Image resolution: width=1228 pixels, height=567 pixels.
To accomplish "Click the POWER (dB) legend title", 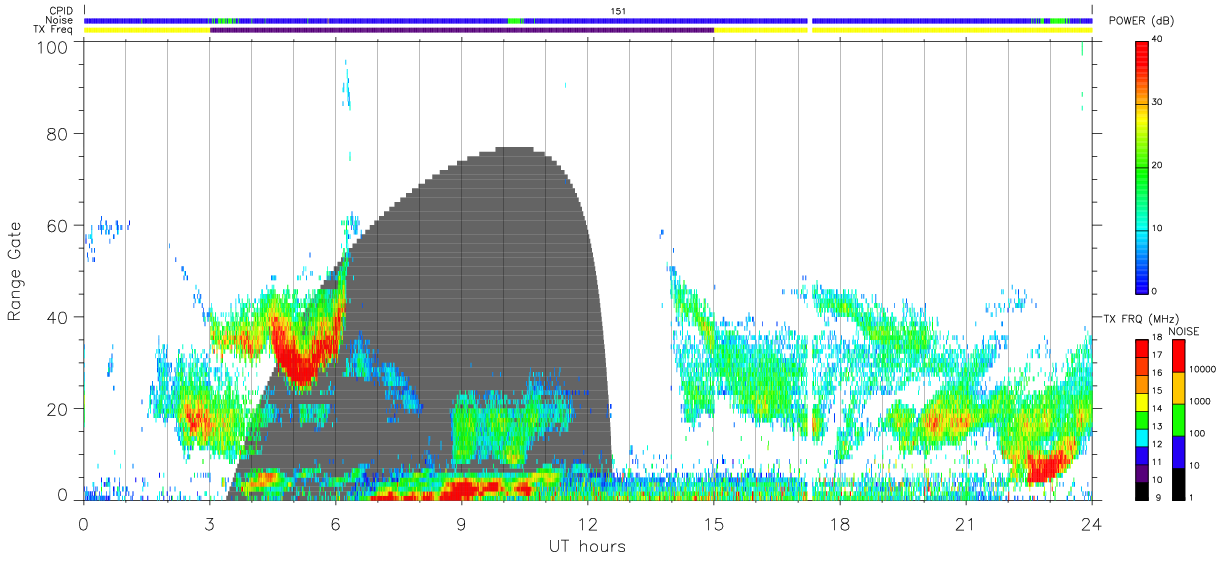I will tap(1142, 21).
